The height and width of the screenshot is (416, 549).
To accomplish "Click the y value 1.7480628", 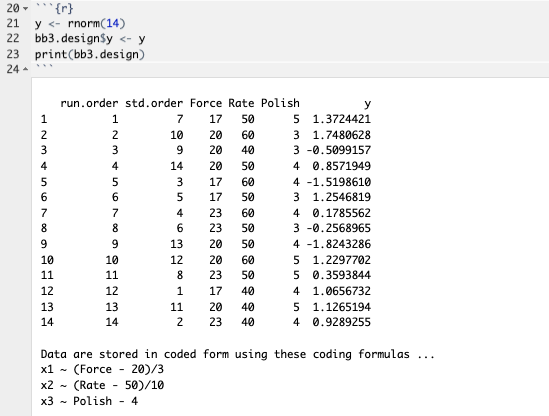I will pyautogui.click(x=341, y=135).
